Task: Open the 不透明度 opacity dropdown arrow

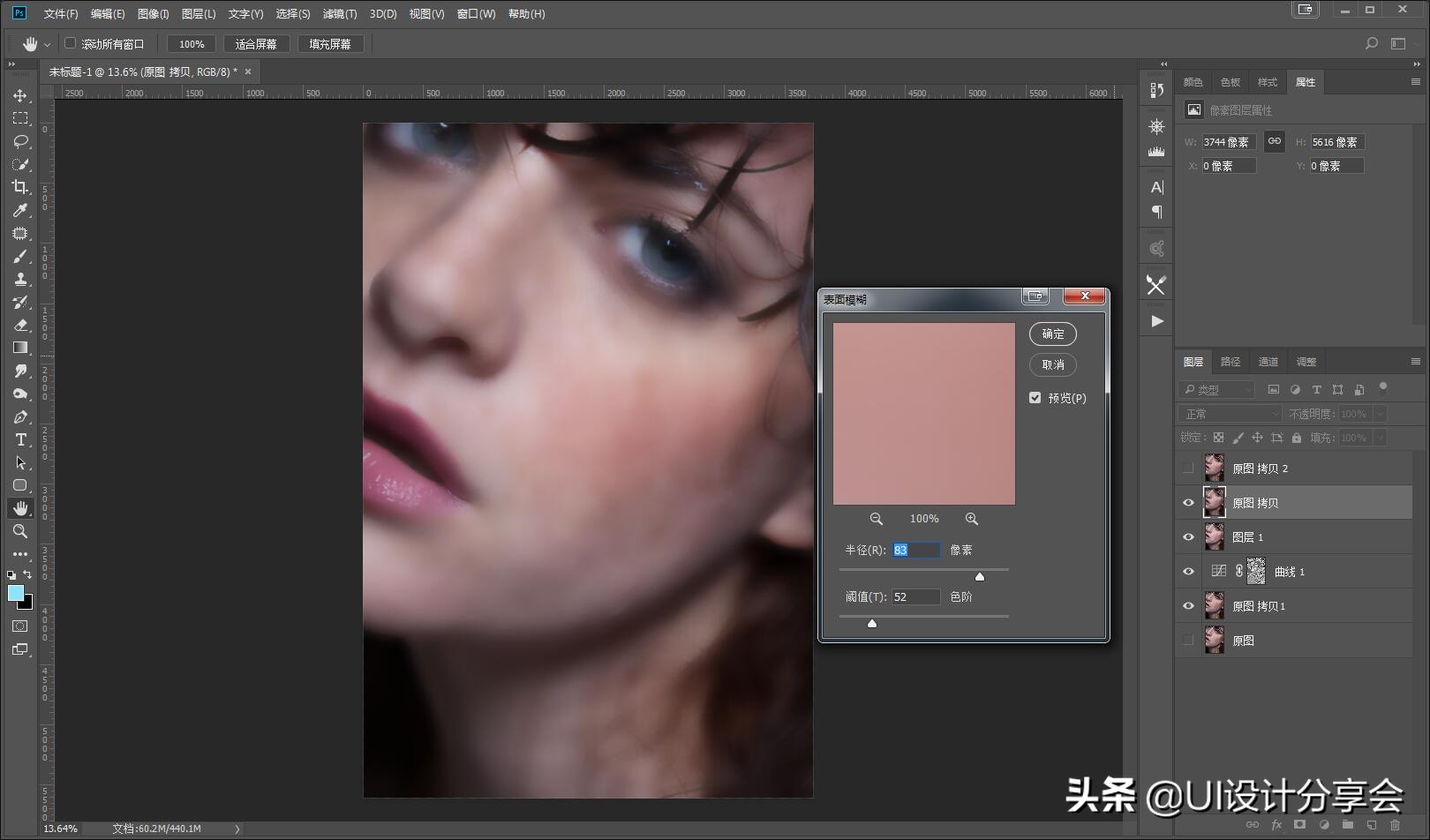Action: pyautogui.click(x=1380, y=414)
